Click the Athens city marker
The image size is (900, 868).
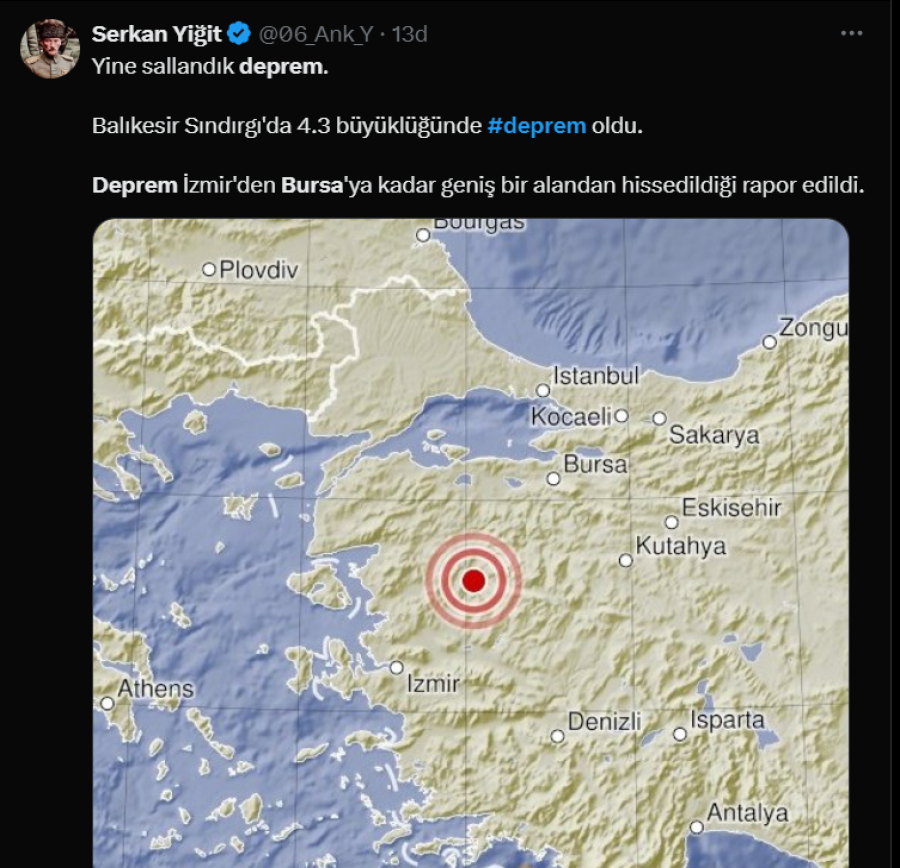107,703
